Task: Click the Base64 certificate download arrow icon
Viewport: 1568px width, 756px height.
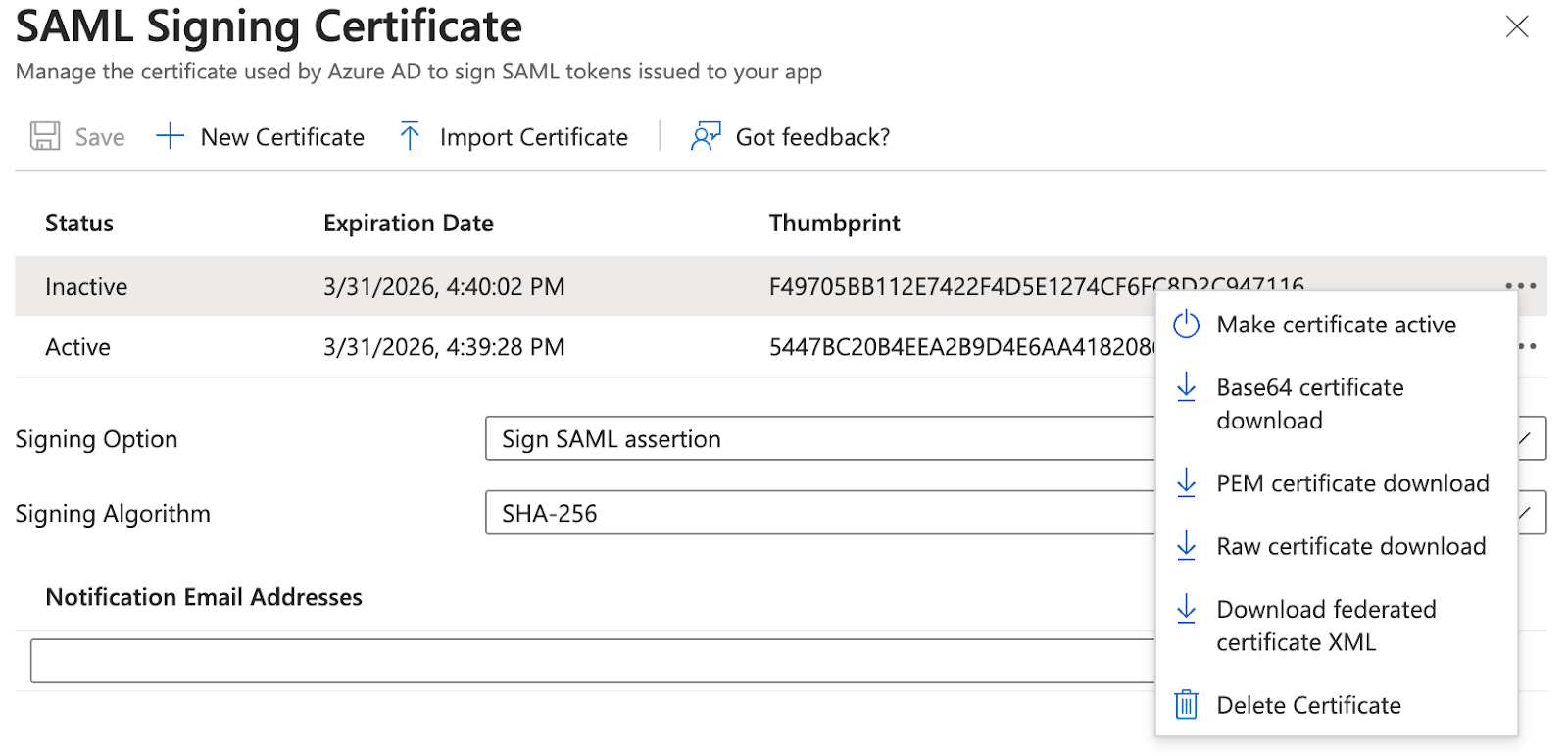Action: pos(1186,387)
